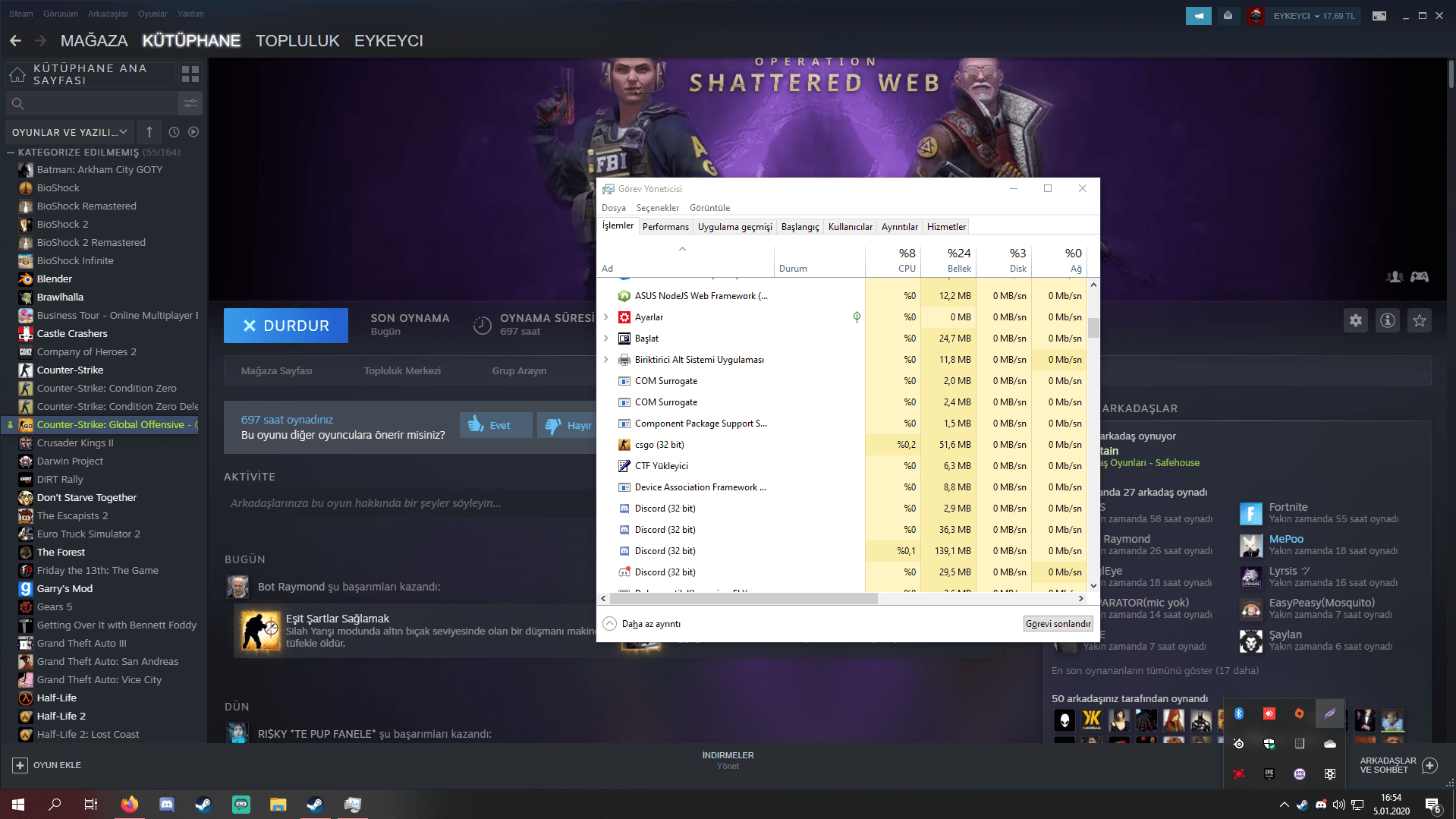Viewport: 1456px width, 819px height.
Task: Open TOPLULUK section in Steam
Action: 297,41
